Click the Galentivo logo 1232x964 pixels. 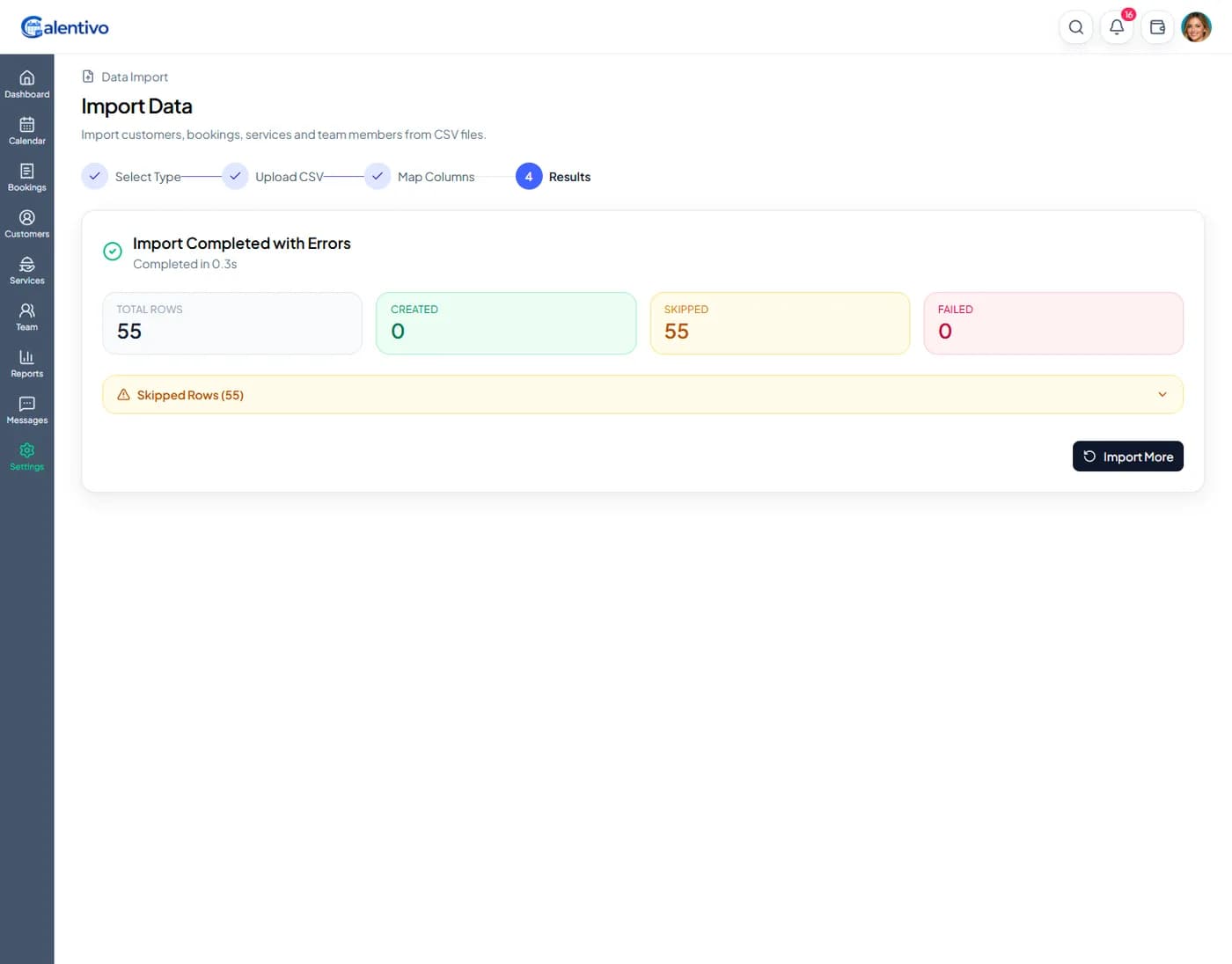[65, 27]
